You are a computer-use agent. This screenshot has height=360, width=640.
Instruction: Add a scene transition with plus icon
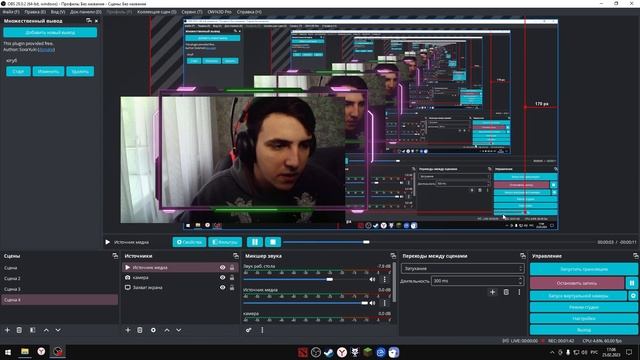pyautogui.click(x=492, y=292)
